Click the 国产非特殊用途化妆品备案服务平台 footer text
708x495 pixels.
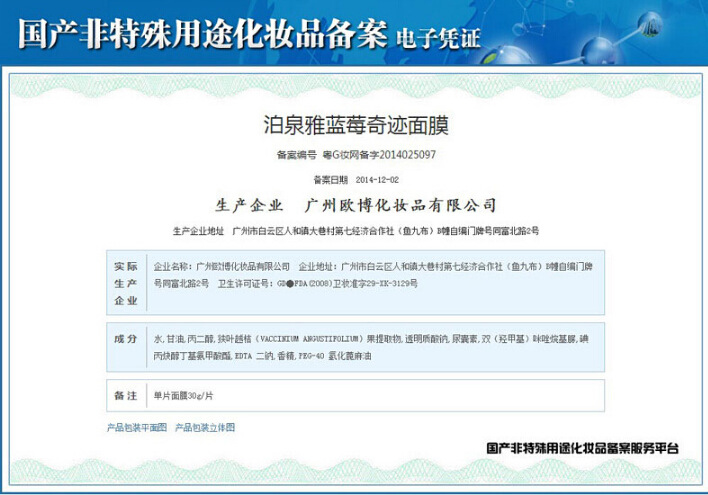581,449
